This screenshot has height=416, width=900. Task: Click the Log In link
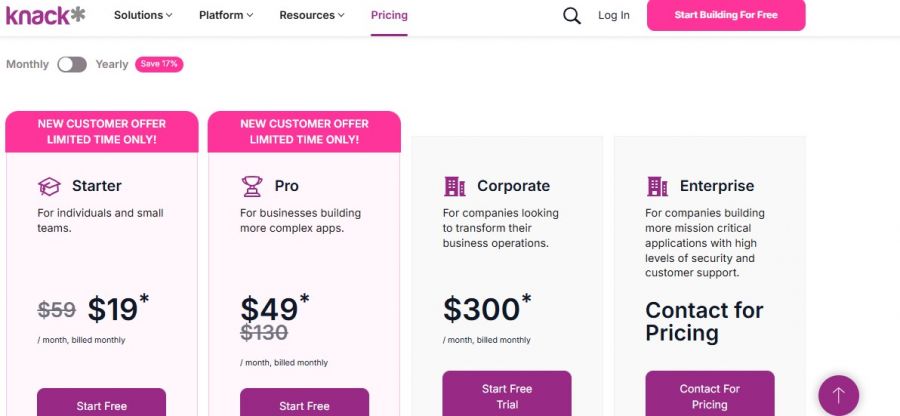coord(614,15)
